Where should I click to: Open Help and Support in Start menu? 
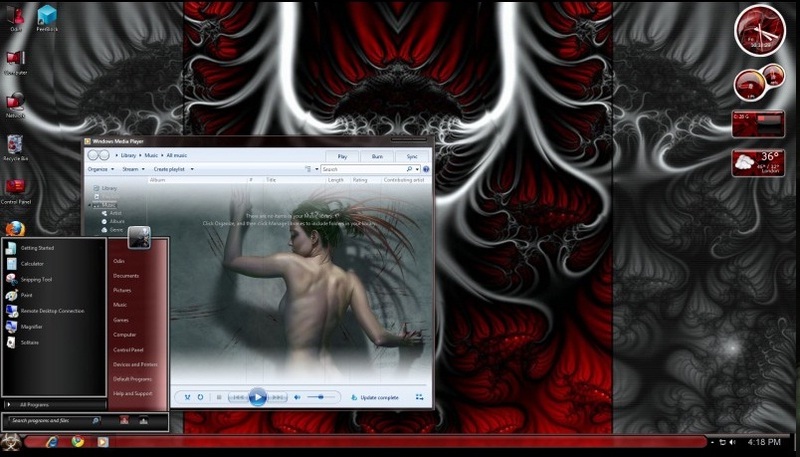(x=133, y=393)
